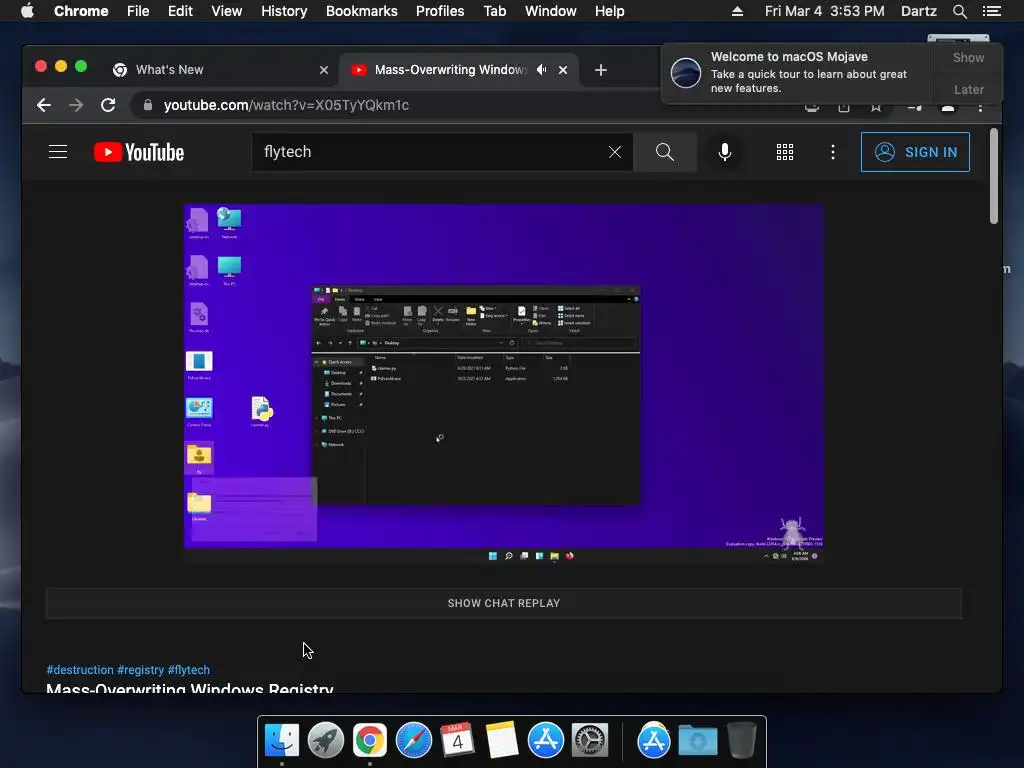The height and width of the screenshot is (768, 1024).
Task: Open the Downloads folder in Dock
Action: (697, 741)
